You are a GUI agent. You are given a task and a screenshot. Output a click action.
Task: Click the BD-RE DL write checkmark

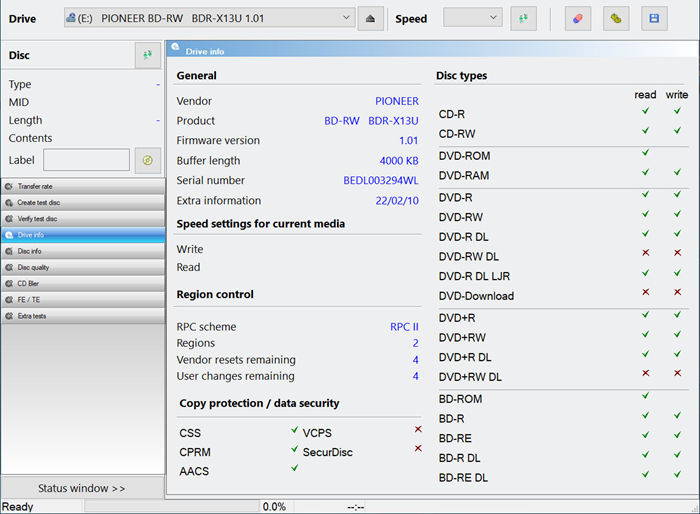(678, 474)
